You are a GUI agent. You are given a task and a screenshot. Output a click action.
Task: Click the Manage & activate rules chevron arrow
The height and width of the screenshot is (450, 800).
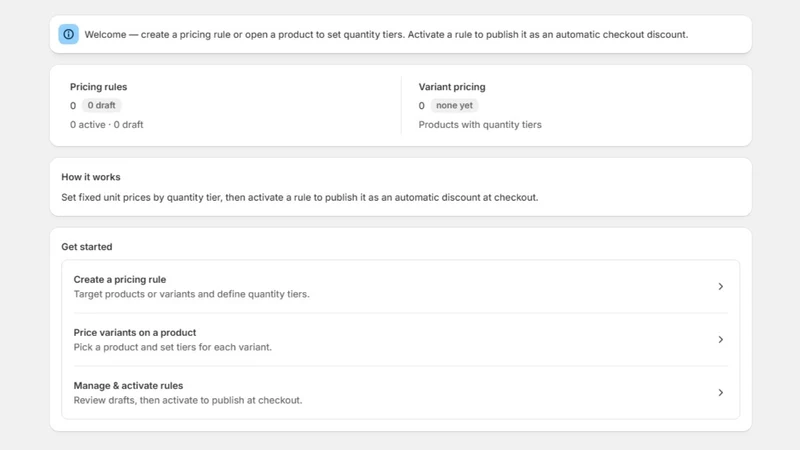point(720,393)
